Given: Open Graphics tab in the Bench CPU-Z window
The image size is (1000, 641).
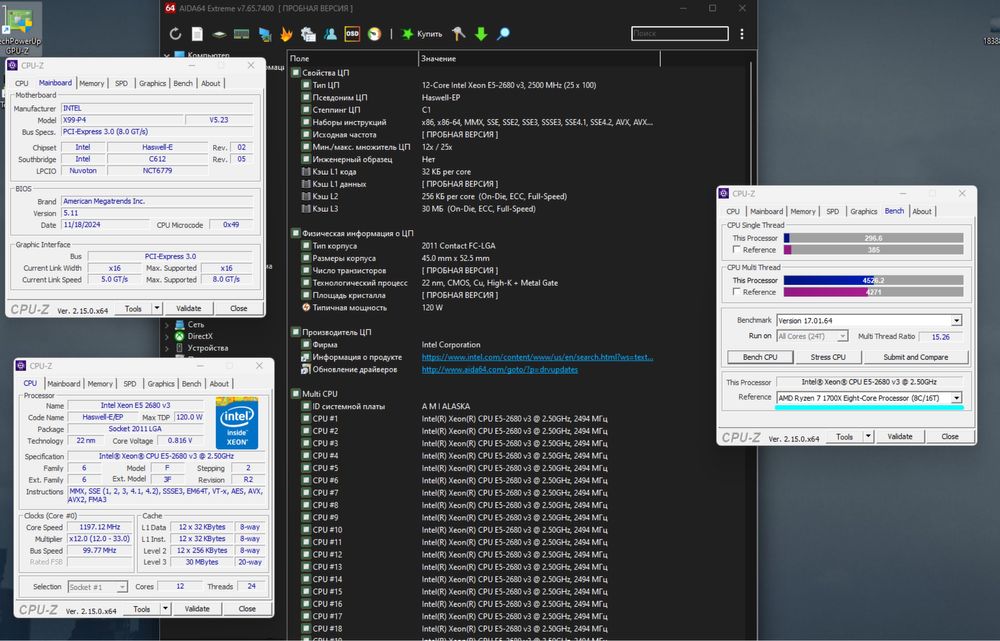Looking at the screenshot, I should click(x=864, y=212).
